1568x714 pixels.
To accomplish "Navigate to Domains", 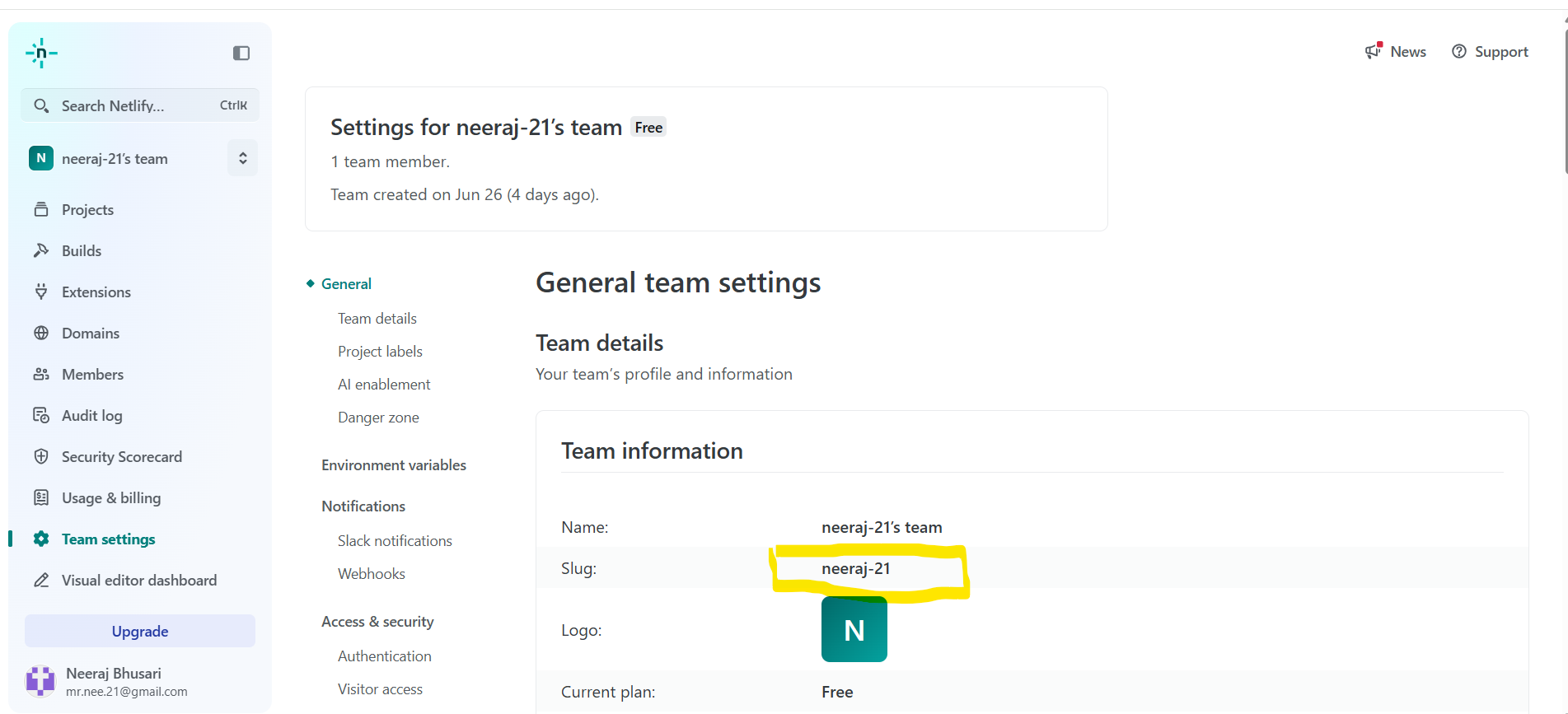I will click(91, 333).
